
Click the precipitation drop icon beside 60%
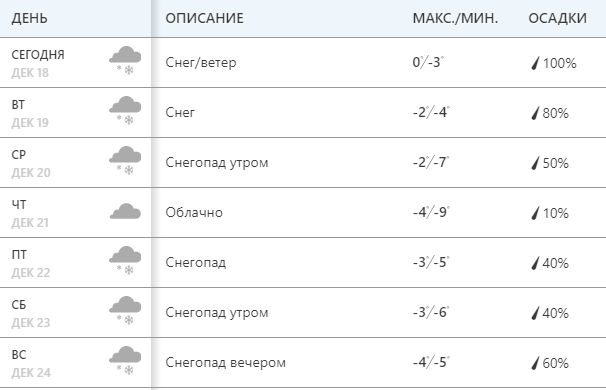click(535, 363)
